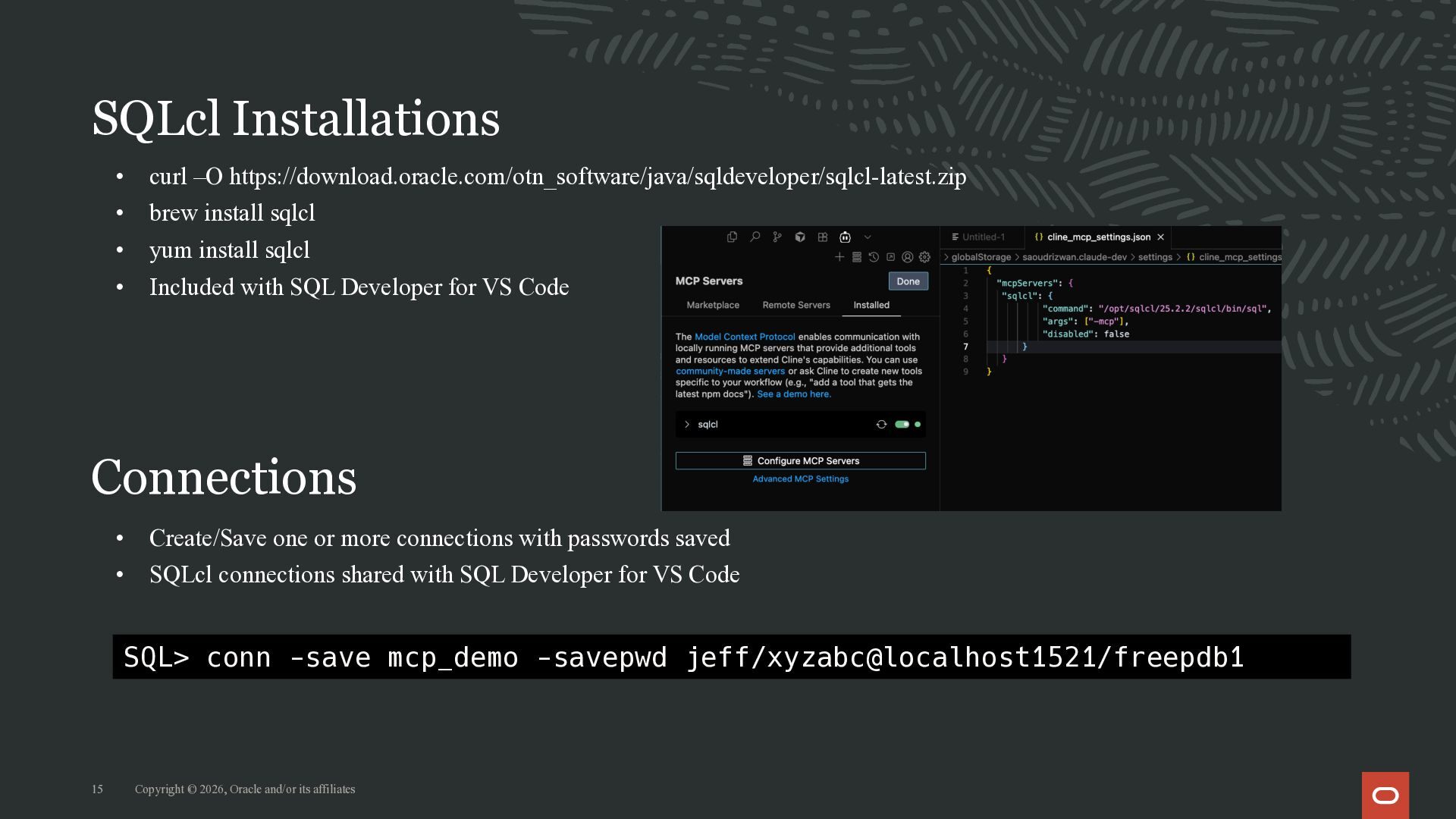Click the Oracle logo in corner

coord(1385,795)
